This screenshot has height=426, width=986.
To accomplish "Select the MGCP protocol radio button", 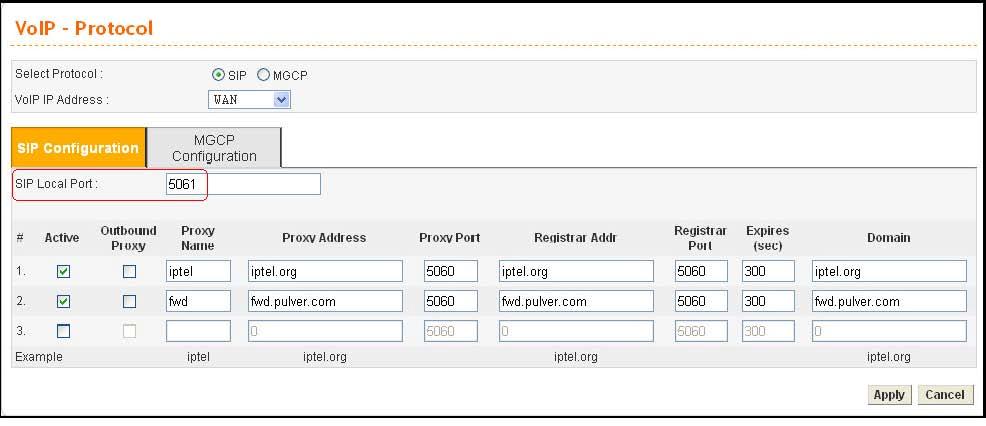I will (264, 75).
